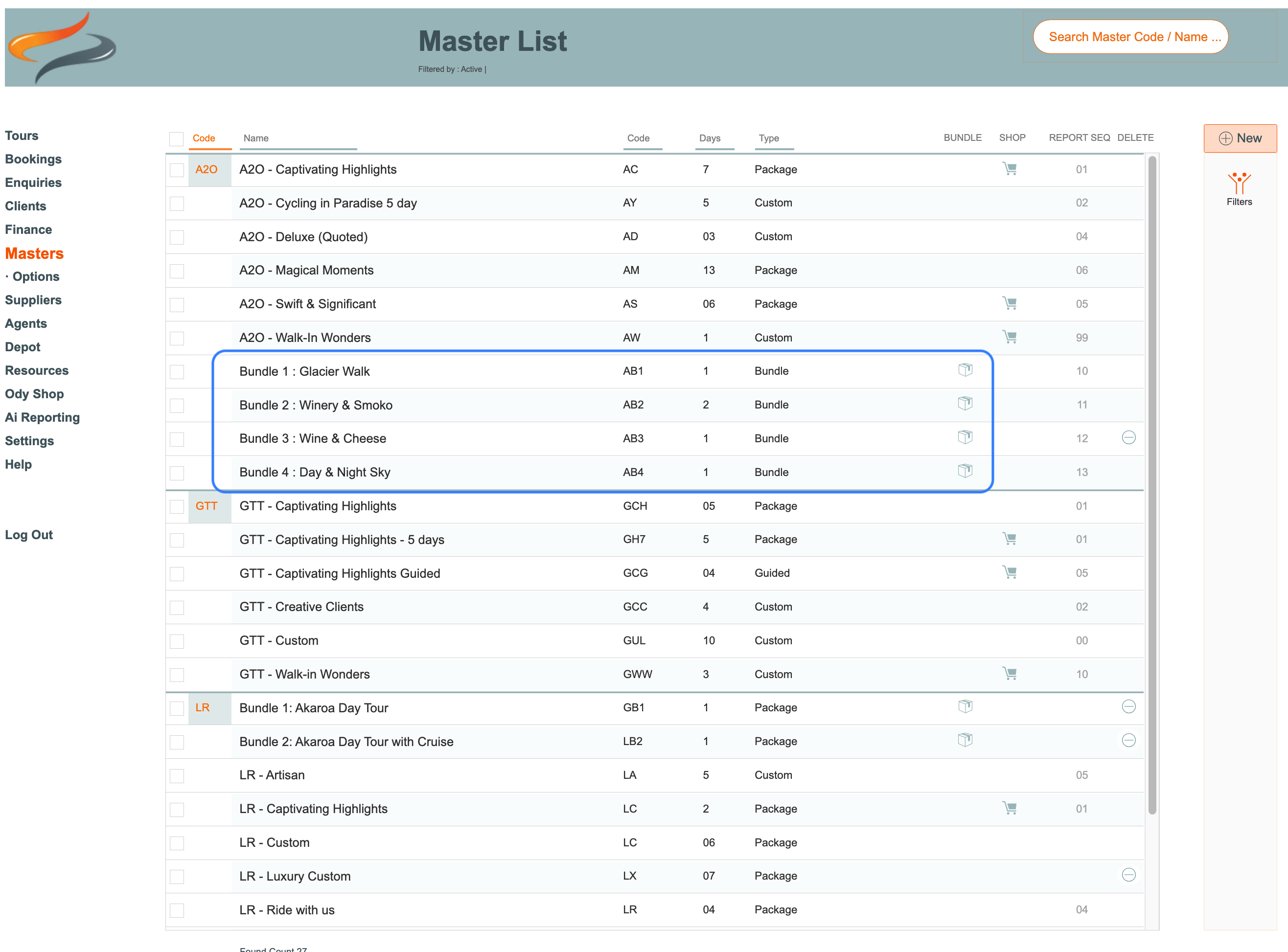The width and height of the screenshot is (1288, 952).
Task: Go to Suppliers page
Action: click(33, 300)
